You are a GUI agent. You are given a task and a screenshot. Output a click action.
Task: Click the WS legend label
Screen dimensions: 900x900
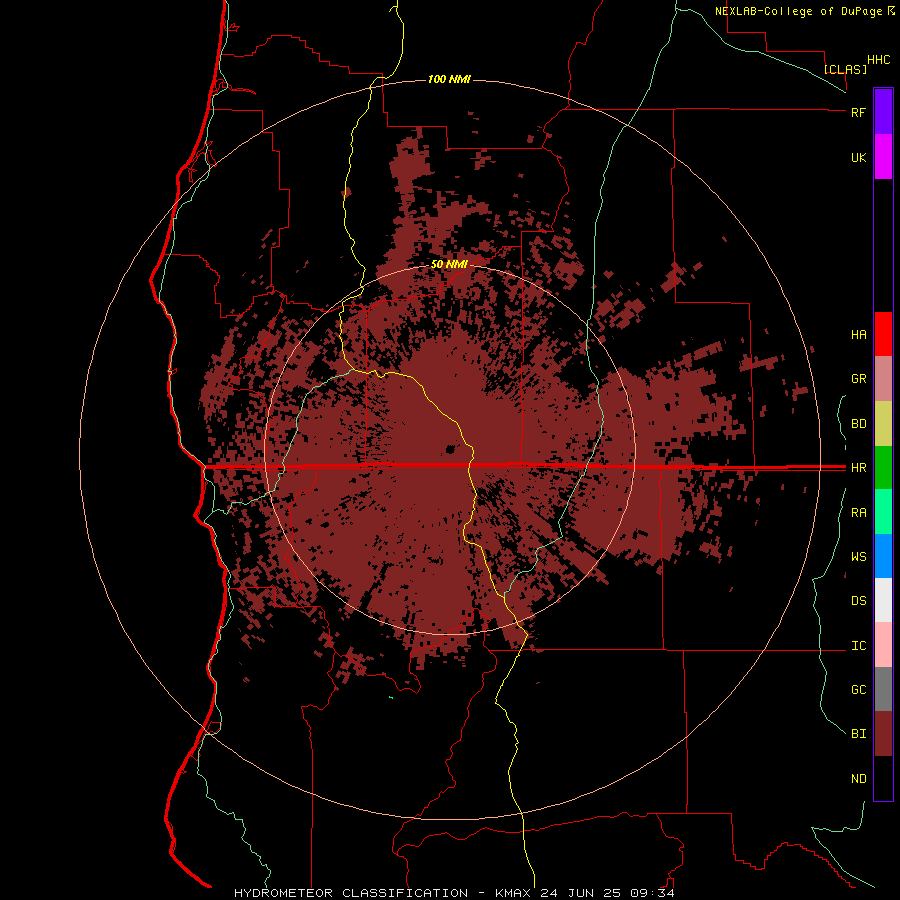[x=858, y=557]
